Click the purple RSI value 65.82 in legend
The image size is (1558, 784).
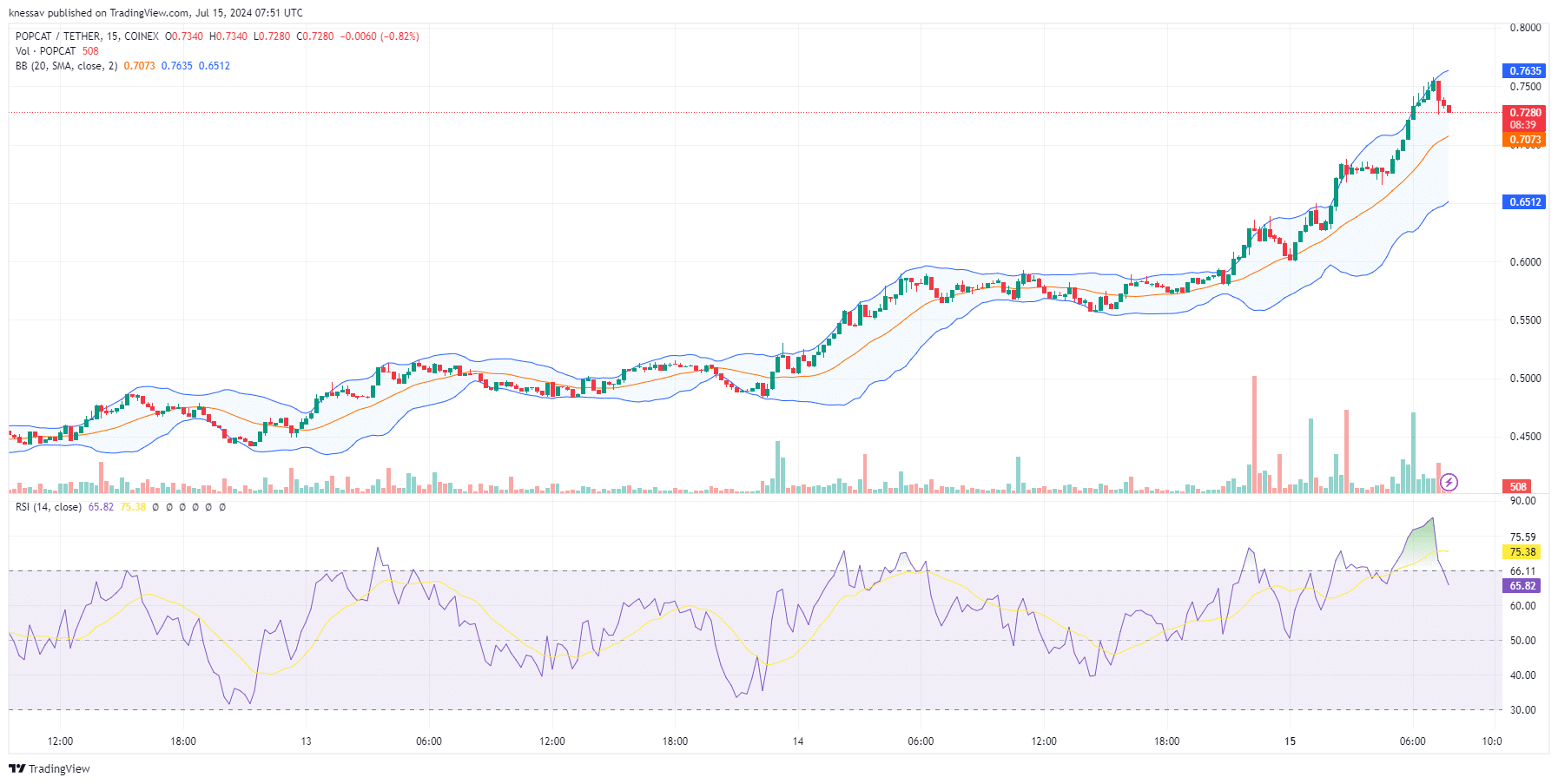click(101, 507)
